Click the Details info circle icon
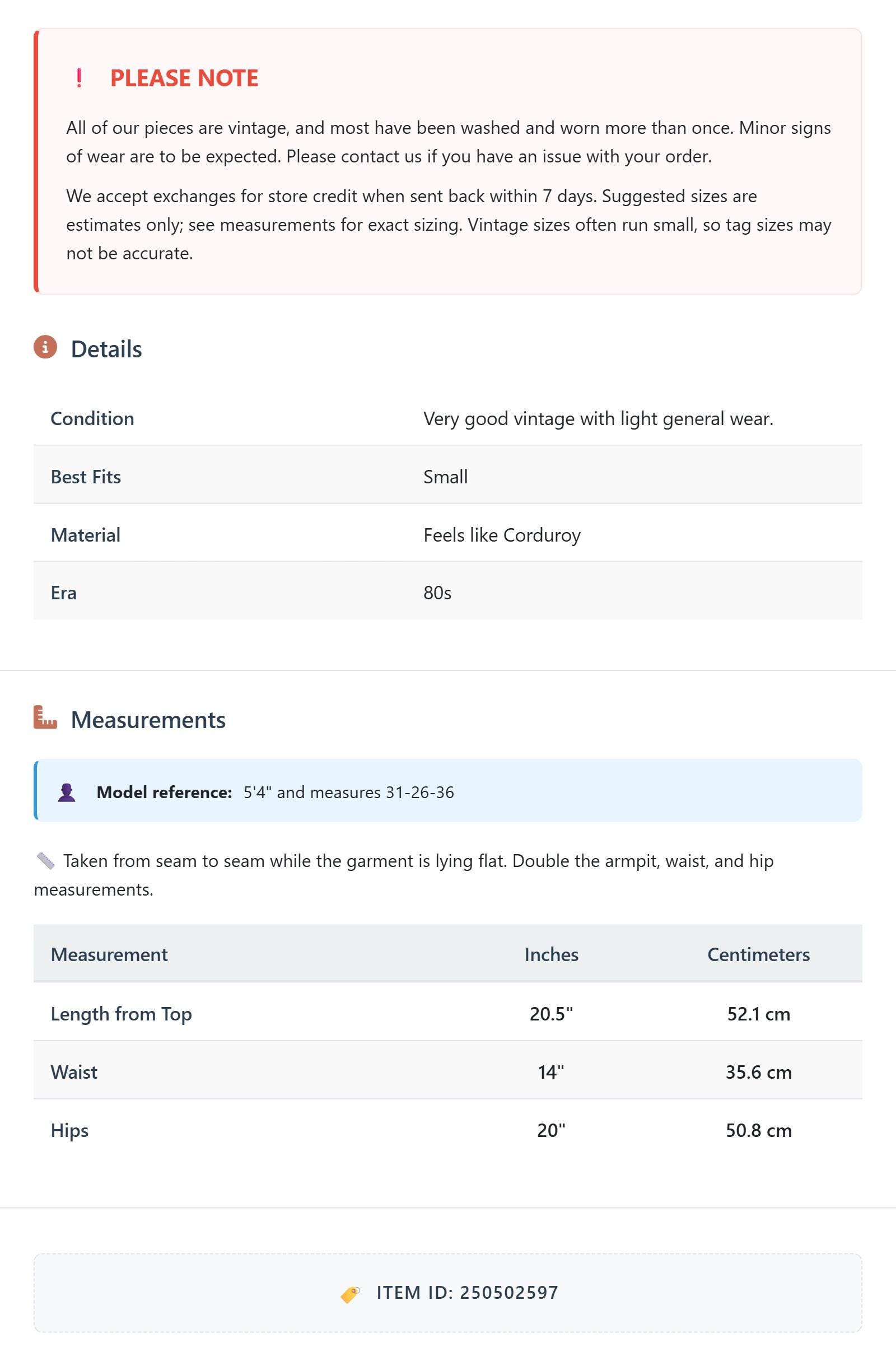 point(45,347)
